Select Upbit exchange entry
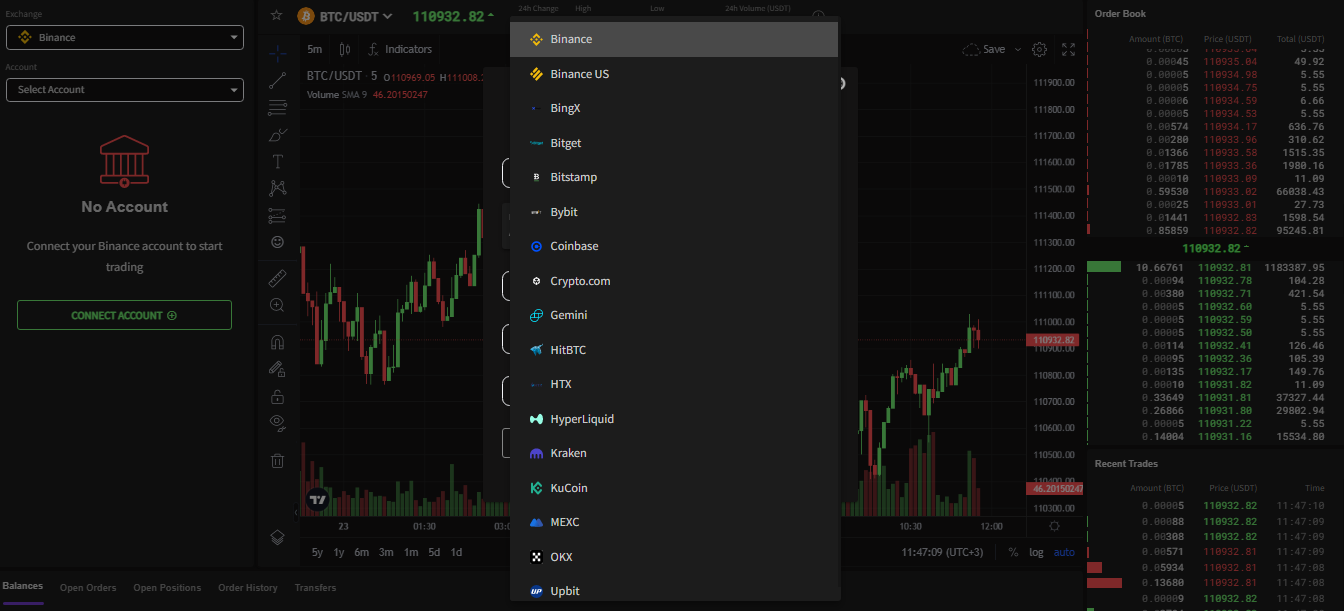The width and height of the screenshot is (1344, 611). (x=674, y=589)
